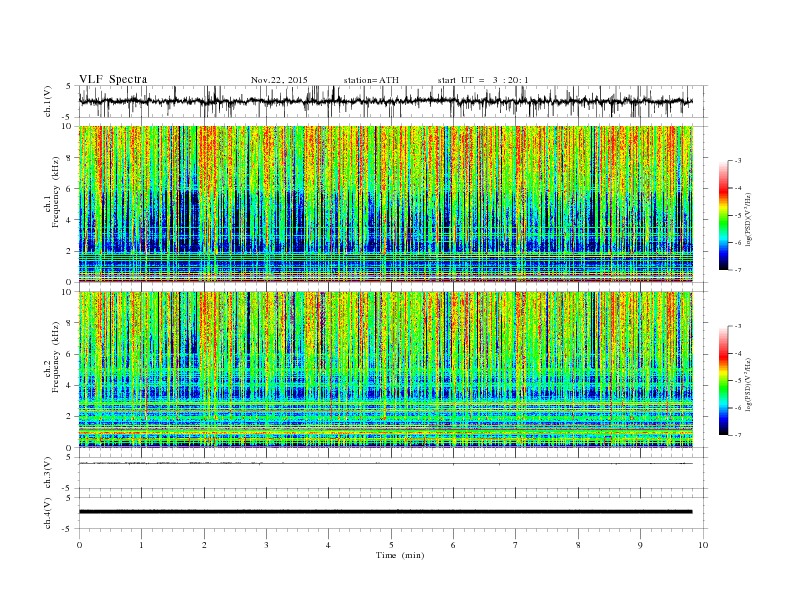Select the date text "Nov.22, 2015"

coord(279,80)
